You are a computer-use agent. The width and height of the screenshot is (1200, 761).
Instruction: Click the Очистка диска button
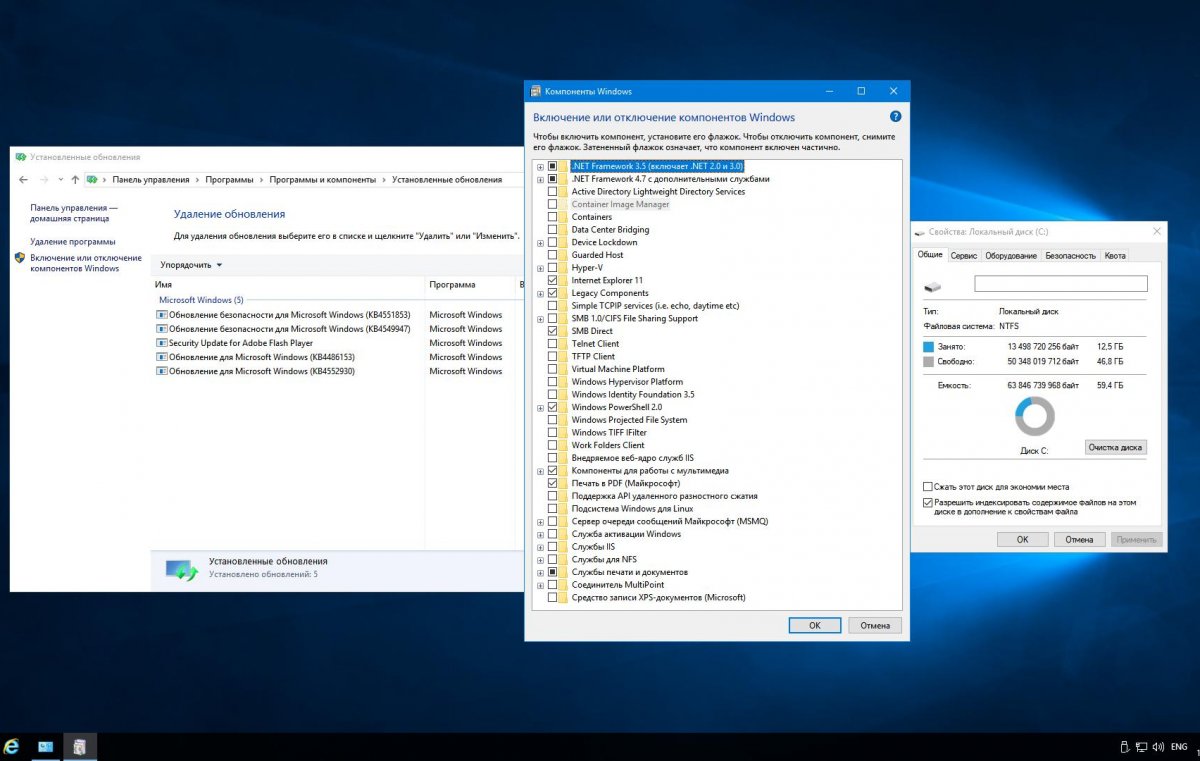(1115, 447)
